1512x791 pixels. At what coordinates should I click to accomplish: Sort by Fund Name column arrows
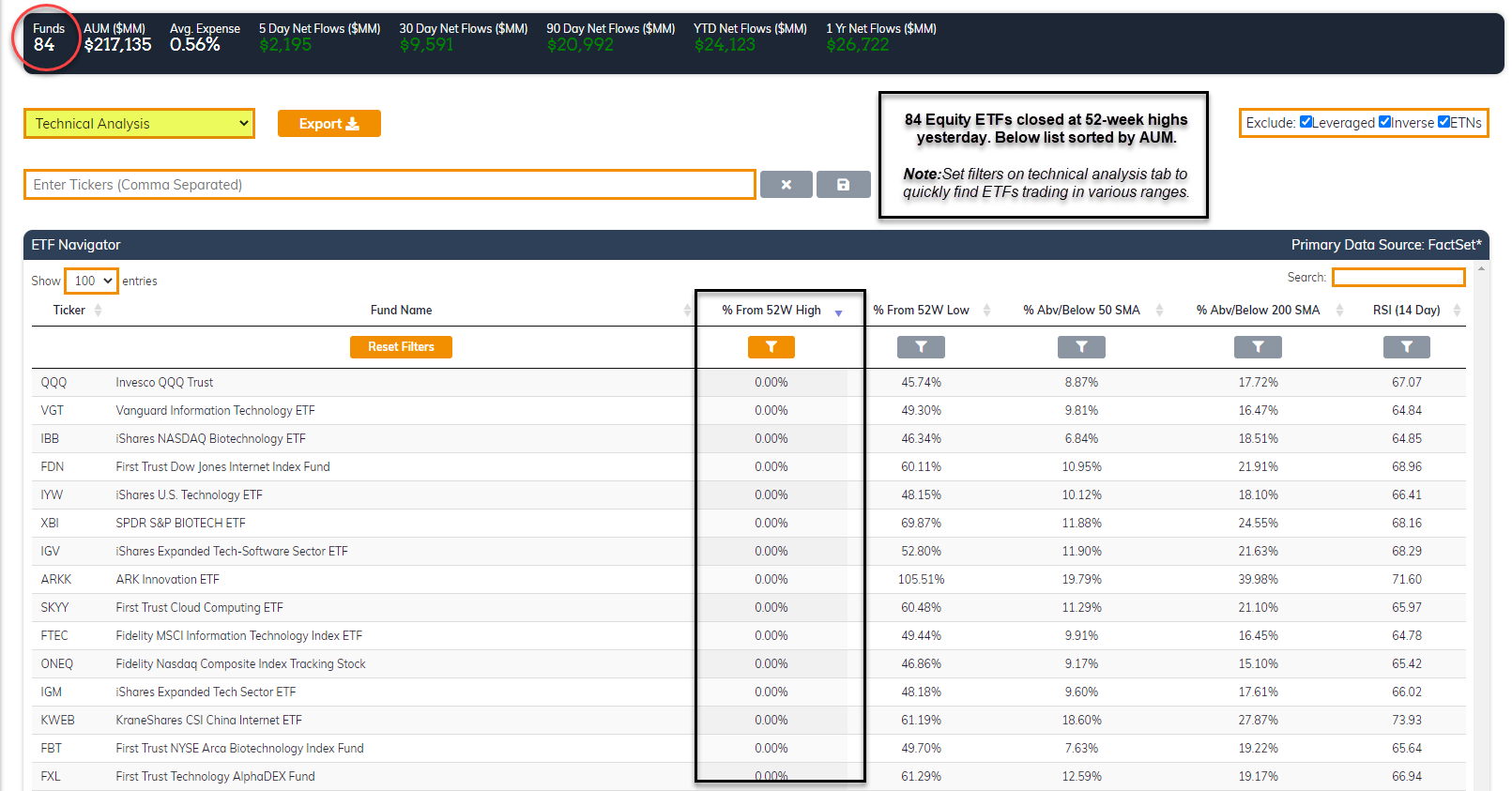[687, 311]
